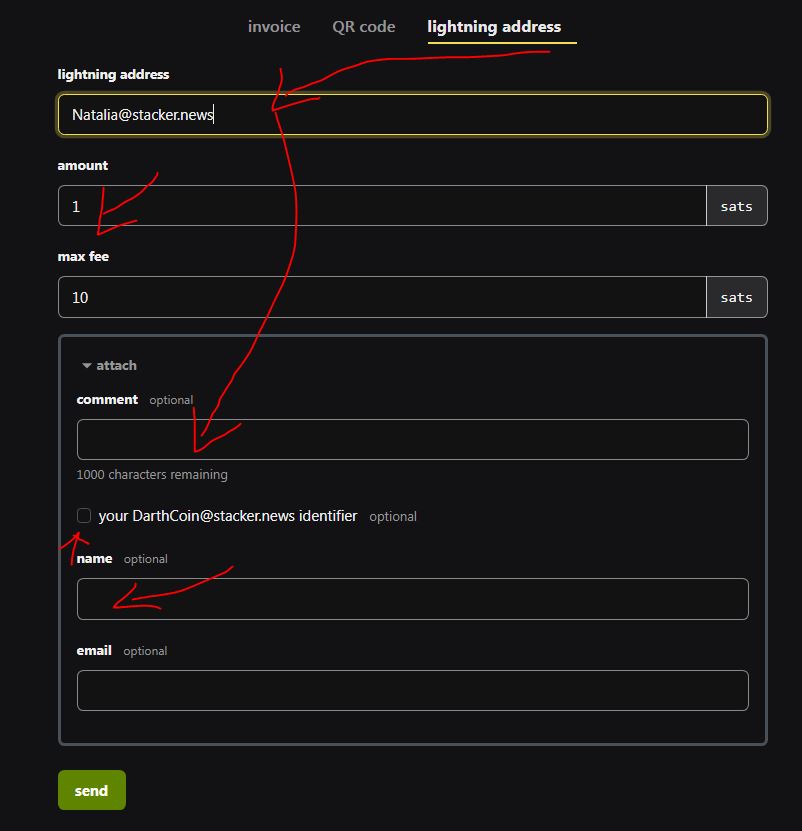Click the attach section heading text

point(117,366)
